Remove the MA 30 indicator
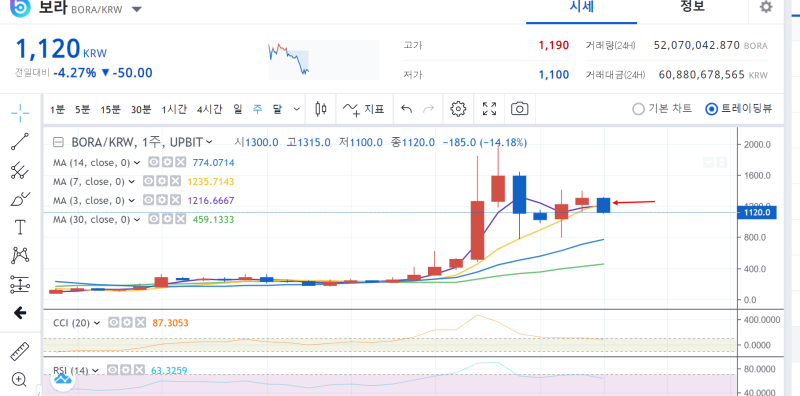This screenshot has height=396, width=800. (x=180, y=219)
